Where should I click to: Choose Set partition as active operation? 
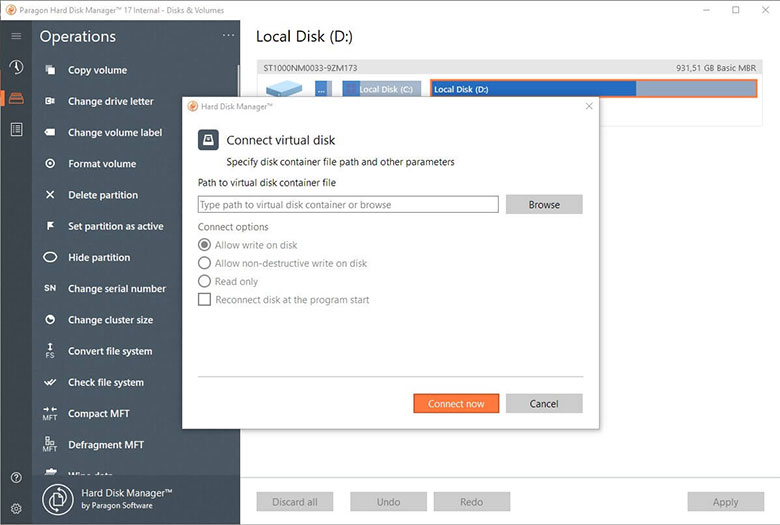click(x=116, y=226)
